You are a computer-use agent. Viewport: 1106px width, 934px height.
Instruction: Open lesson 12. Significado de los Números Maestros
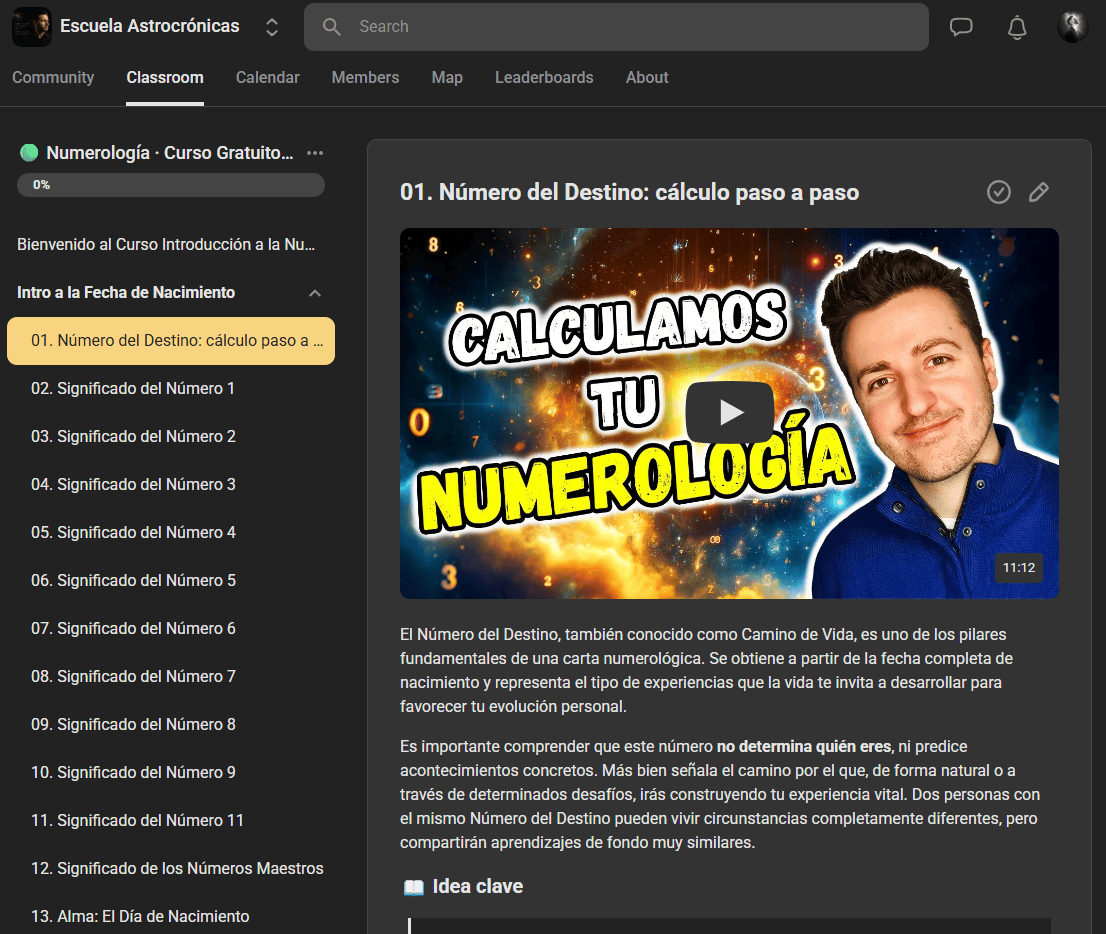coord(177,868)
